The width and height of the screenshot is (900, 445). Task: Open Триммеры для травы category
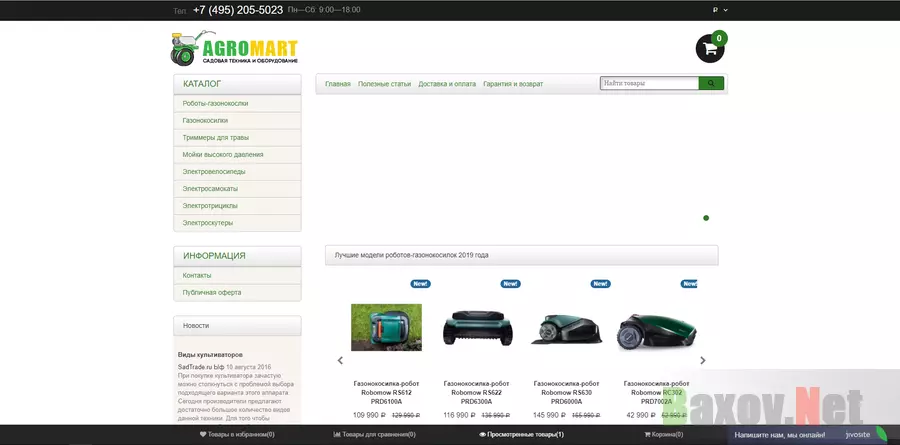(237, 138)
